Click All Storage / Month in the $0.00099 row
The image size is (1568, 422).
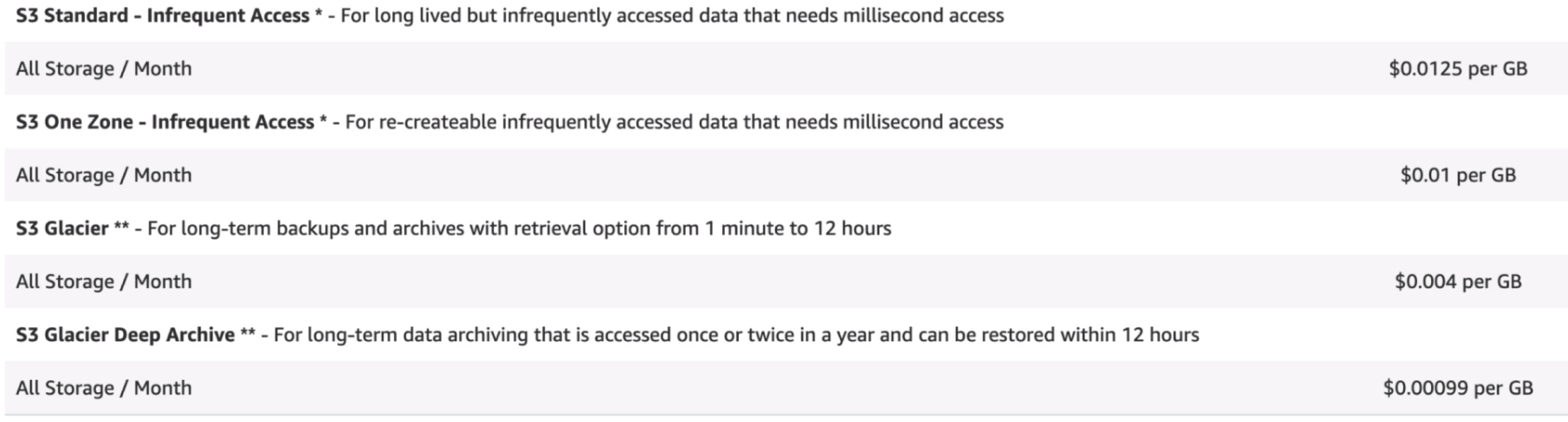pyautogui.click(x=103, y=388)
